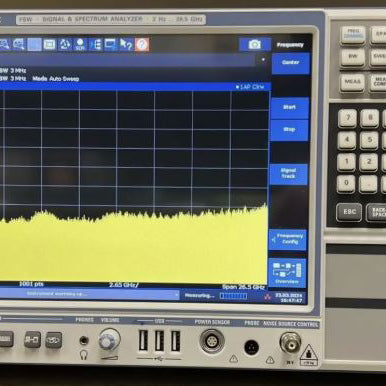The height and width of the screenshot is (386, 386).
Task: Push the ESC key on the keypad
Action: point(349,212)
